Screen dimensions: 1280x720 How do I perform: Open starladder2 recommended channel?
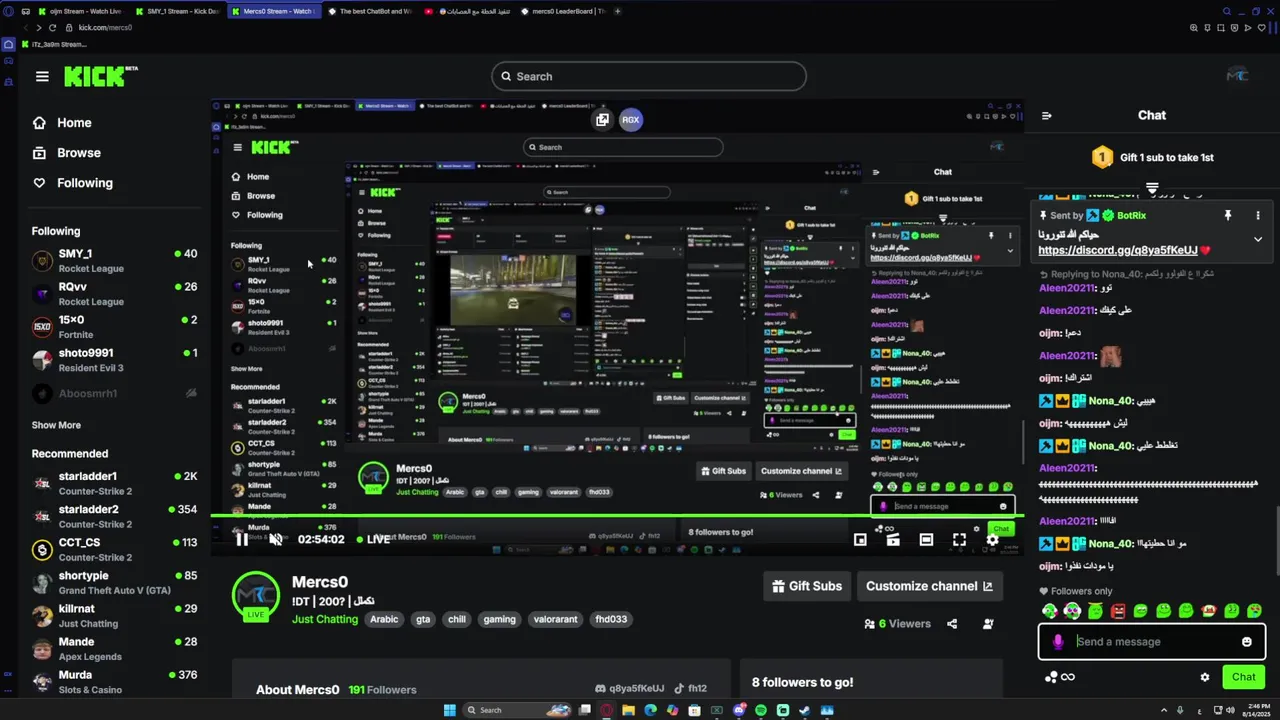pos(115,516)
